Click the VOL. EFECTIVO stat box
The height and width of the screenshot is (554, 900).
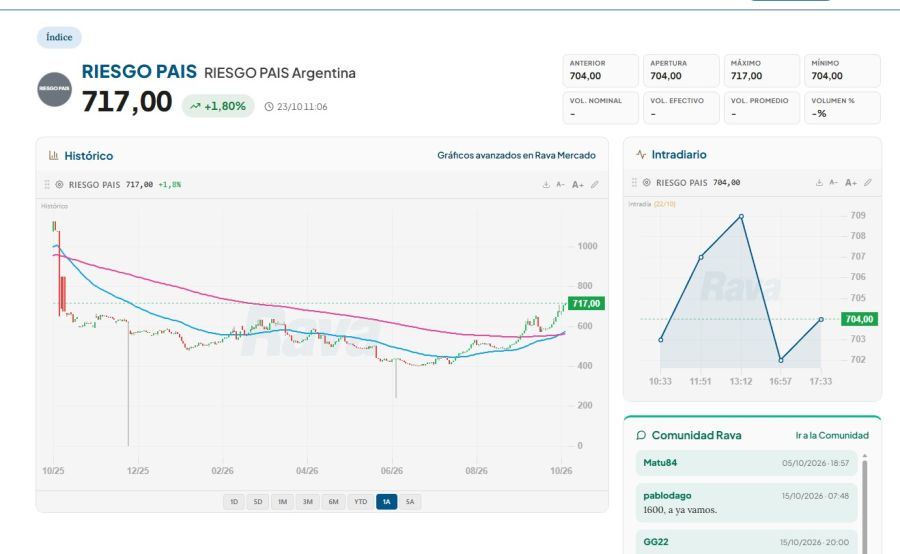(x=681, y=107)
